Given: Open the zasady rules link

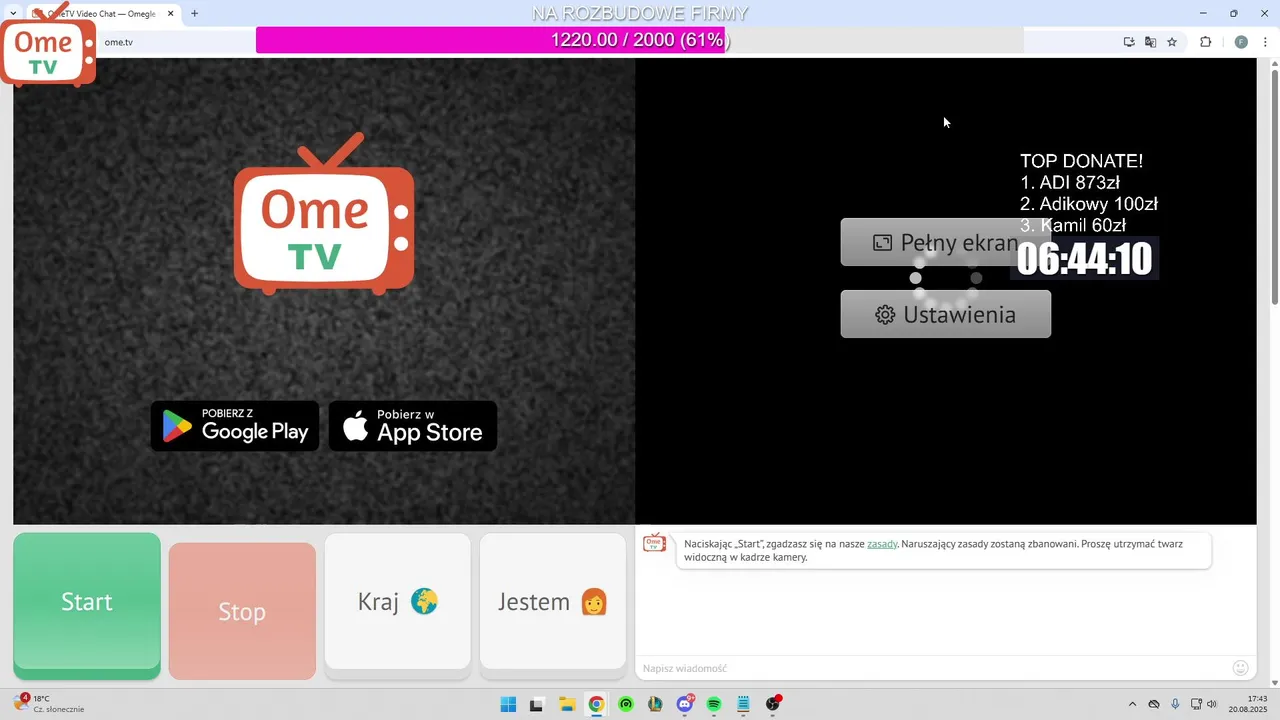Looking at the screenshot, I should pyautogui.click(x=882, y=544).
